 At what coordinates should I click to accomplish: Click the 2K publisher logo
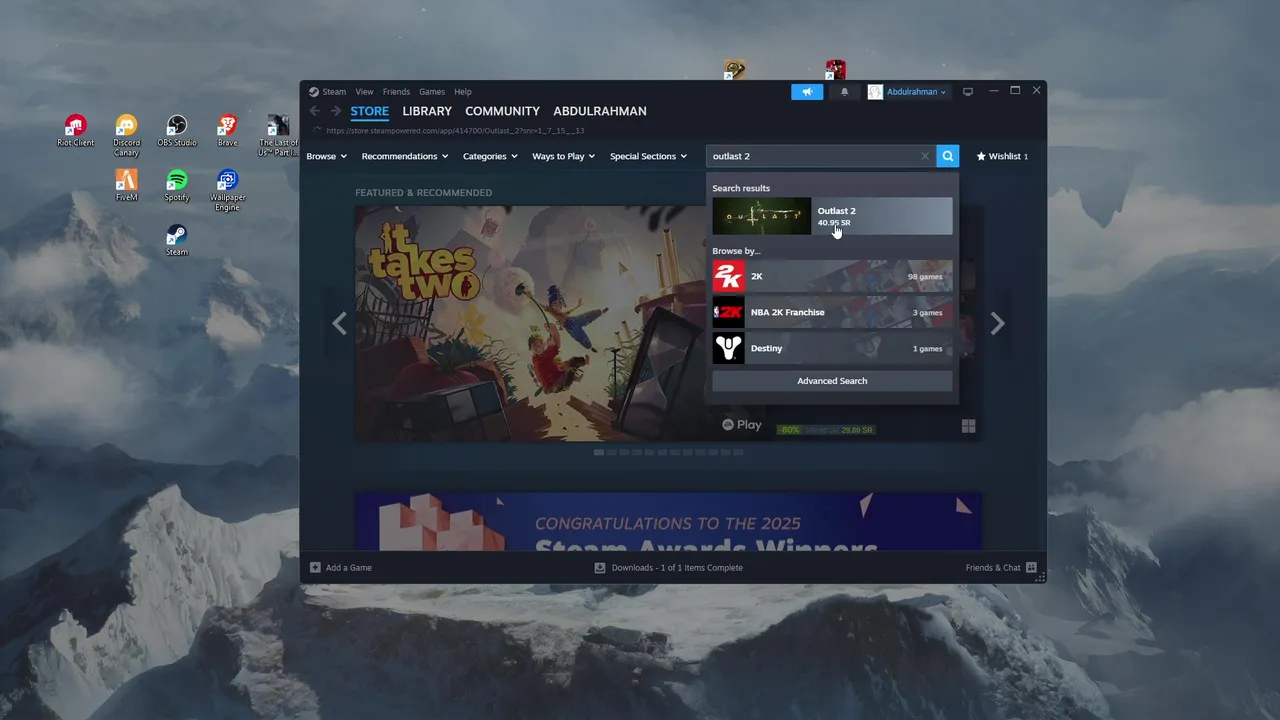pos(728,276)
